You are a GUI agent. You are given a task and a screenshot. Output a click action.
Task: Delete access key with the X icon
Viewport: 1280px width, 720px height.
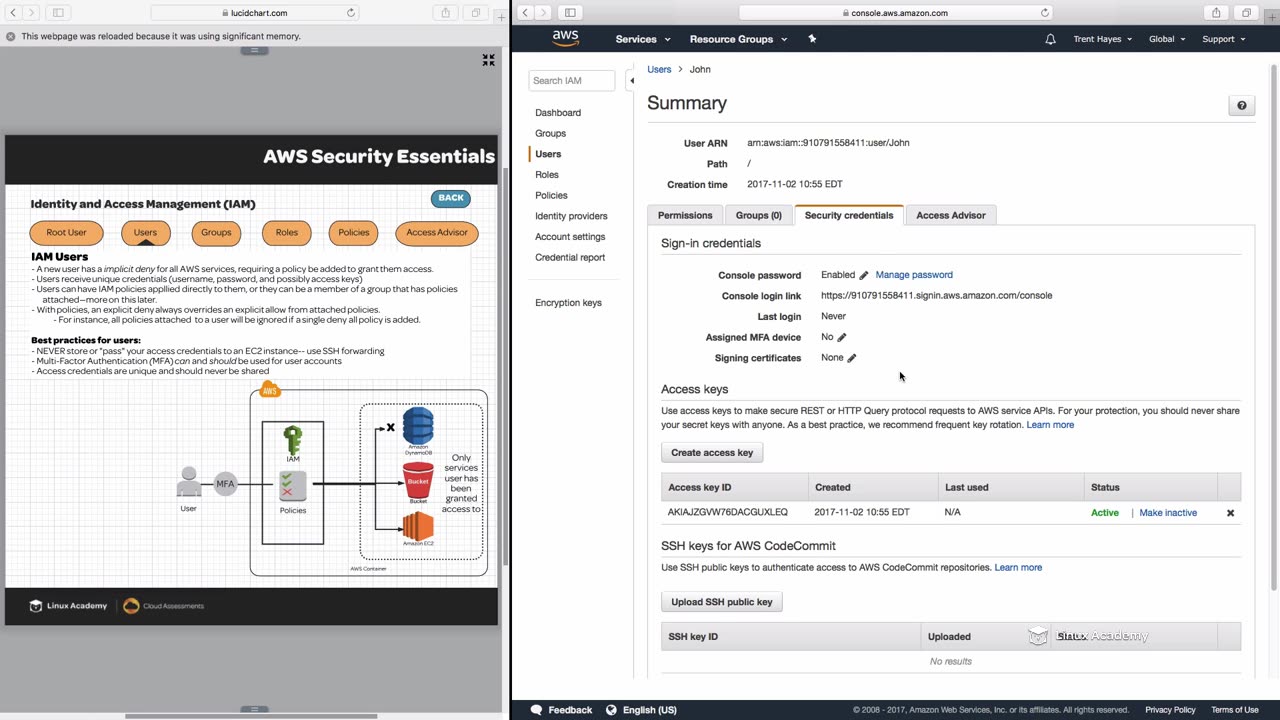[1230, 513]
